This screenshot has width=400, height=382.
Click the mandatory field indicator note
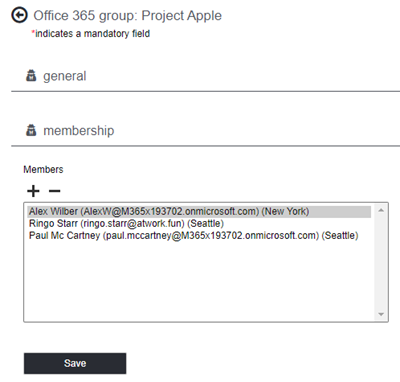coord(91,34)
